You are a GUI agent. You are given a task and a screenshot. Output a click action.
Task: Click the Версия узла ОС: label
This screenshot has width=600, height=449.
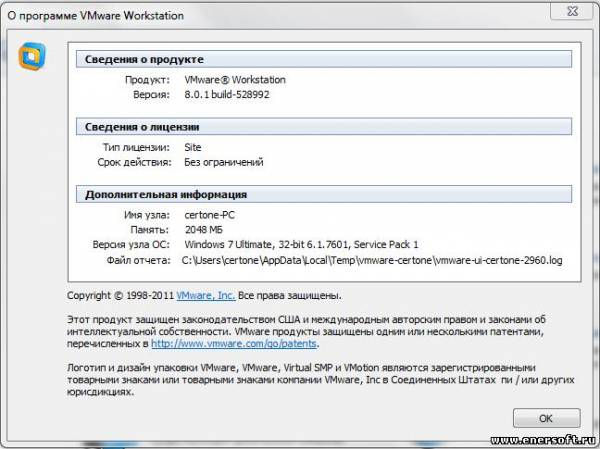coord(131,244)
